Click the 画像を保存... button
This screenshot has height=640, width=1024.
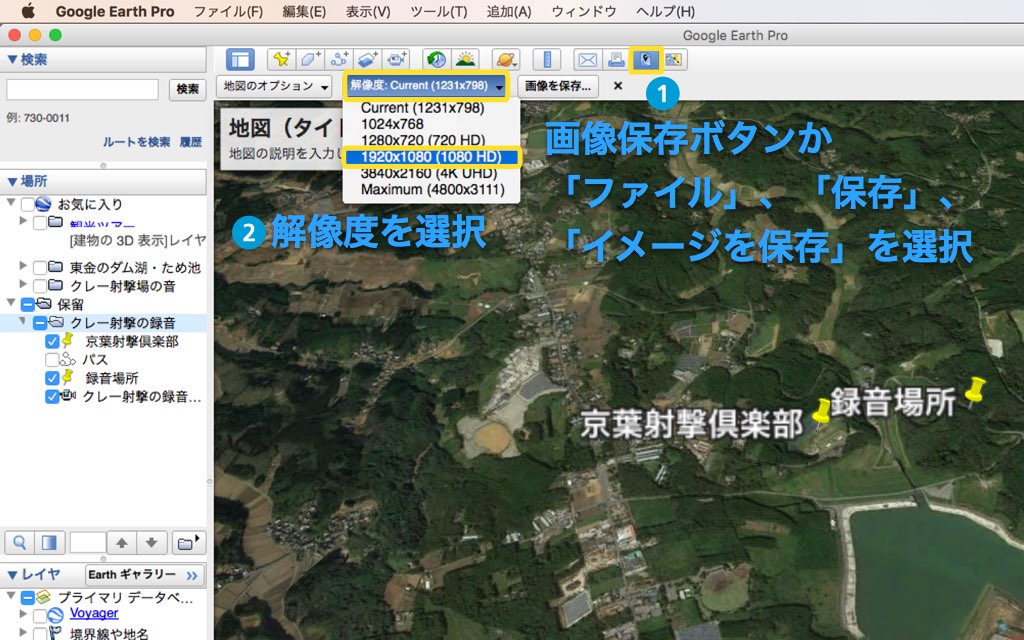point(558,86)
